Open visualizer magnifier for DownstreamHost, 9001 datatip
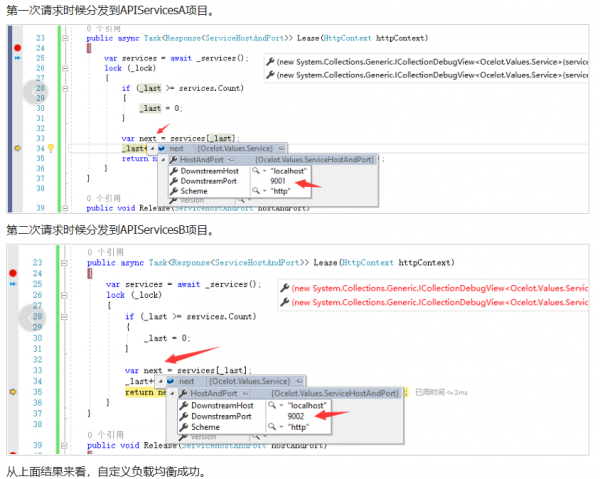This screenshot has height=479, width=600. [x=256, y=171]
